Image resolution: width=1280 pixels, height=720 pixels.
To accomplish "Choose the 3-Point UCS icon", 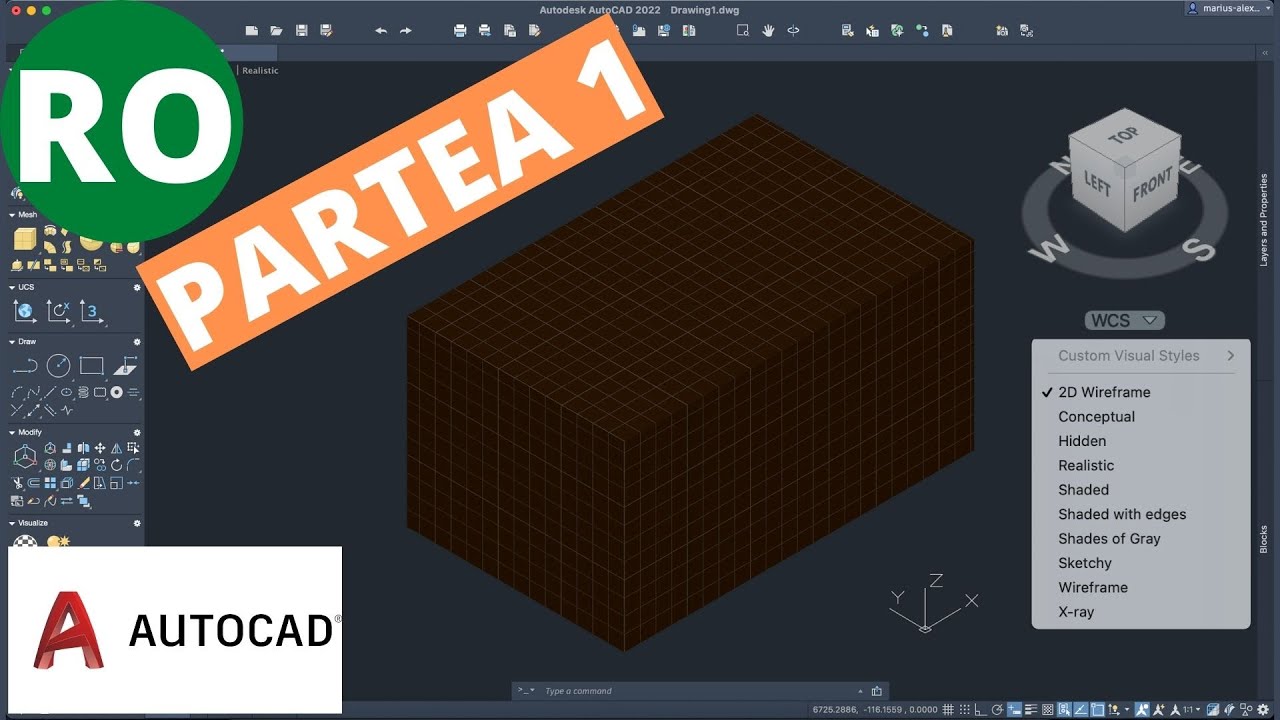I will (91, 312).
